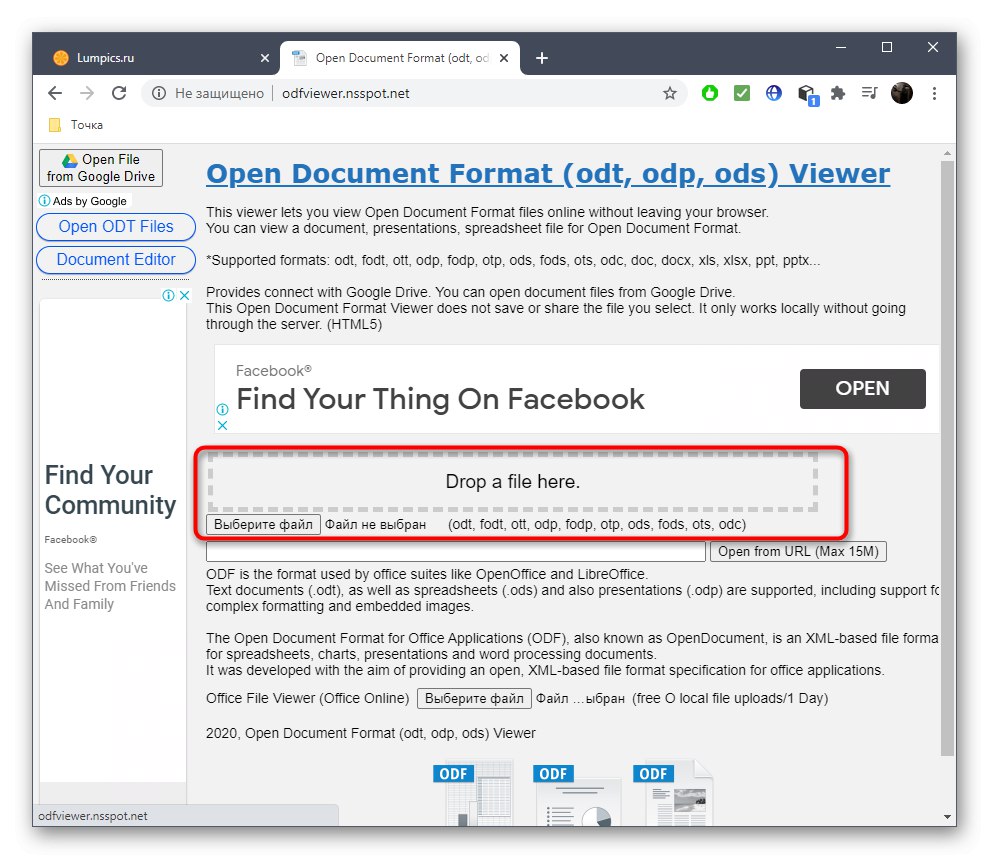This screenshot has height=859, width=989.
Task: Click the page vertical scrollbar
Action: coord(947,457)
